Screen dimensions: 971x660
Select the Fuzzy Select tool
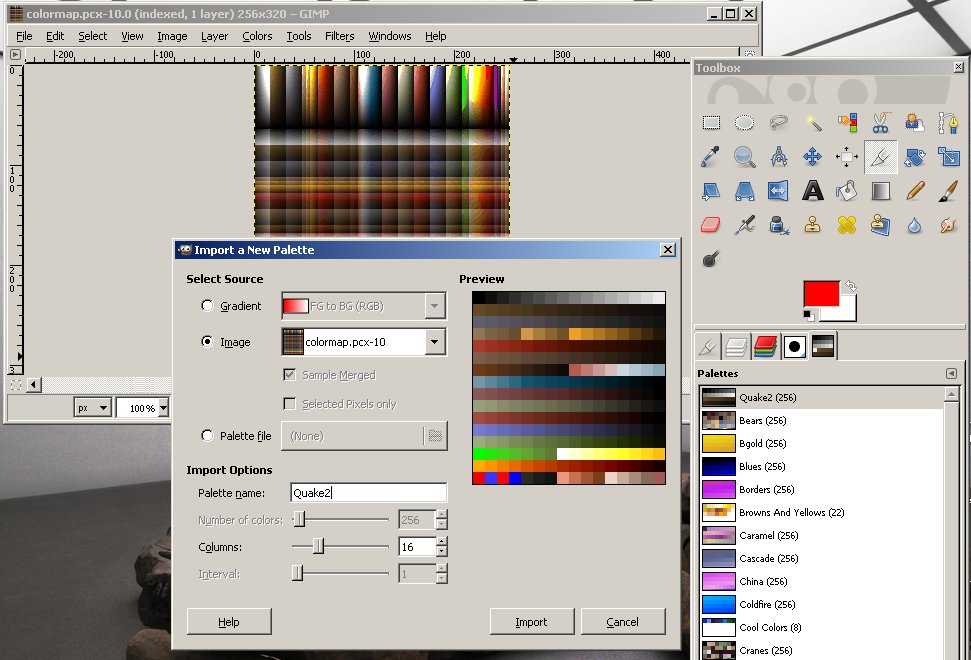tap(812, 123)
